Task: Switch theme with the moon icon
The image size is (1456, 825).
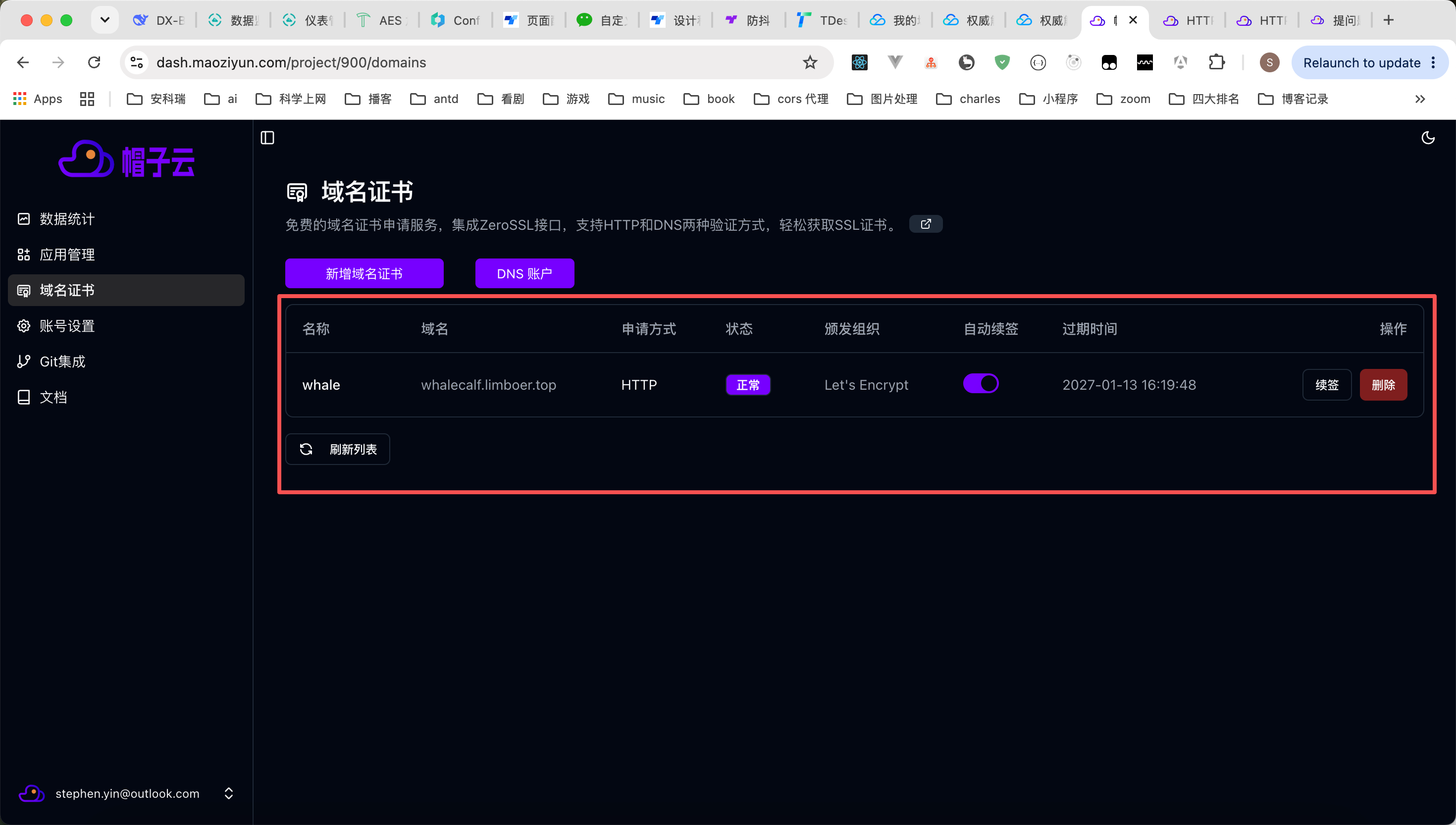Action: click(x=1428, y=138)
